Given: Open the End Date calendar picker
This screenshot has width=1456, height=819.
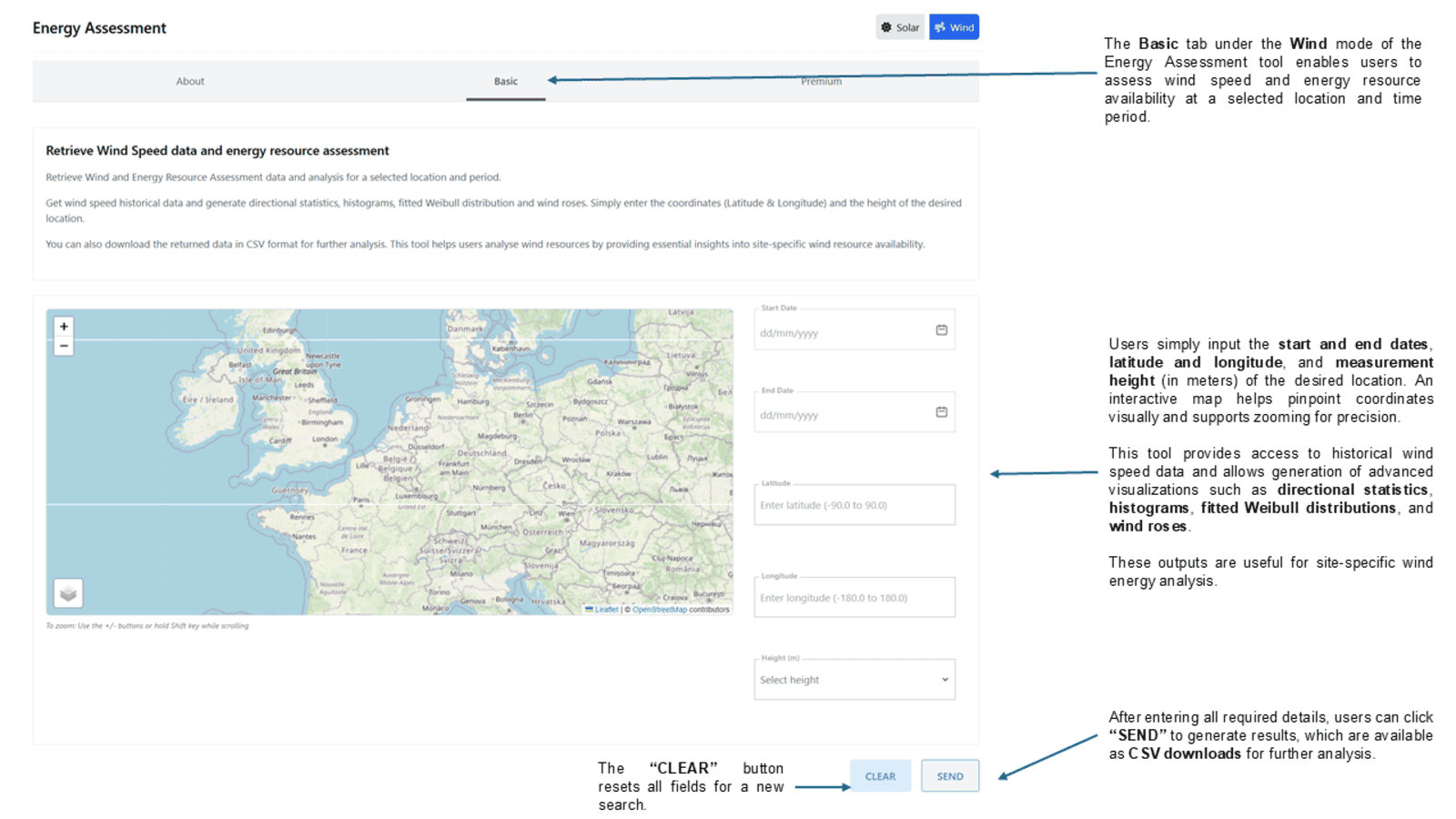Looking at the screenshot, I should click(x=942, y=412).
